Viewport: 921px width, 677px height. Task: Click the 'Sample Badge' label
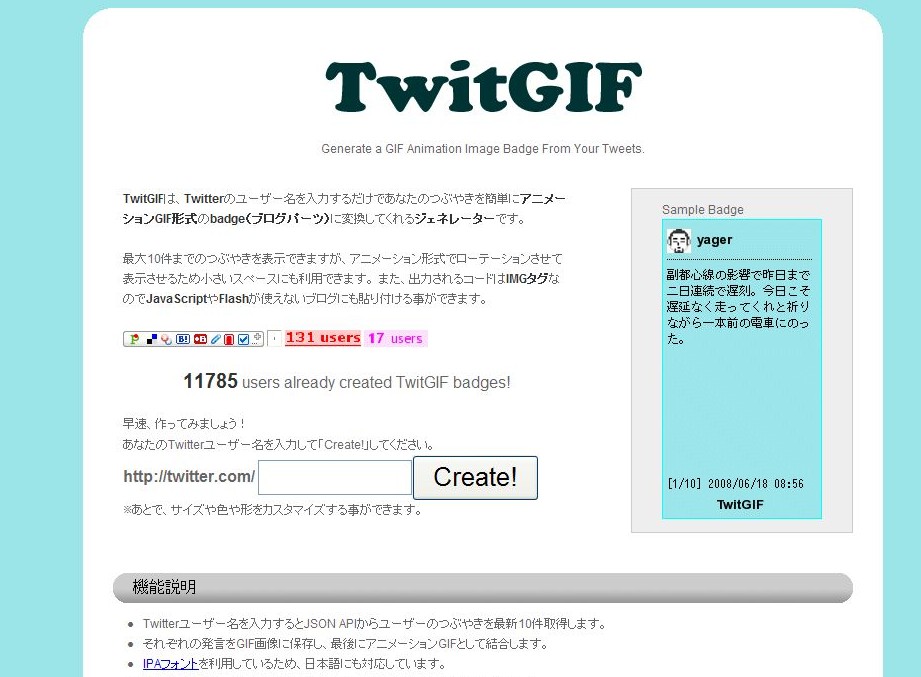tap(702, 210)
